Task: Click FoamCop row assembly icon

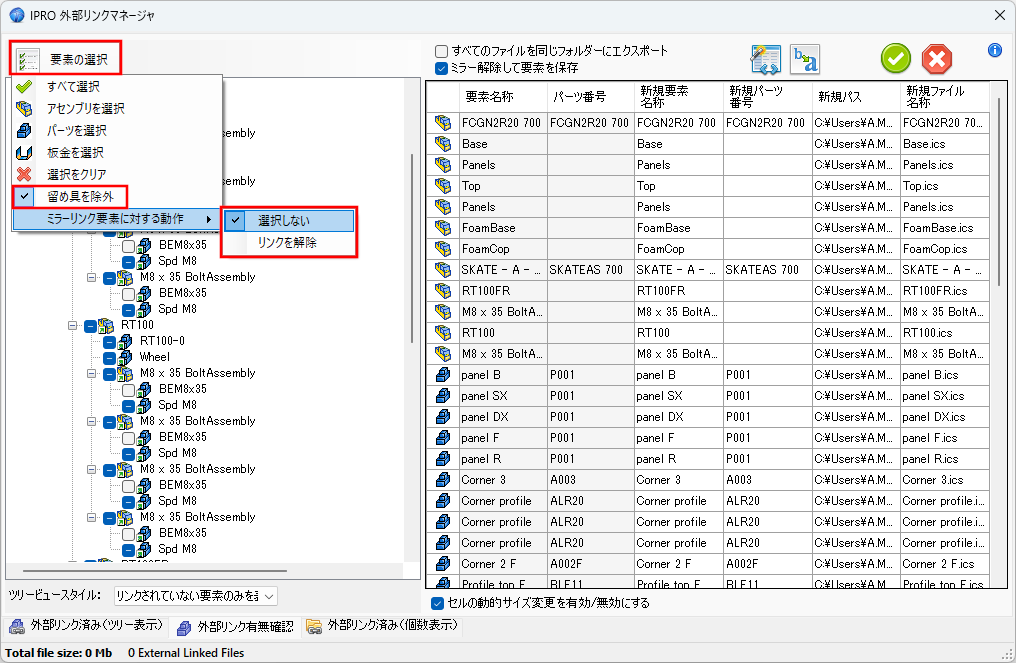Action: (x=443, y=249)
